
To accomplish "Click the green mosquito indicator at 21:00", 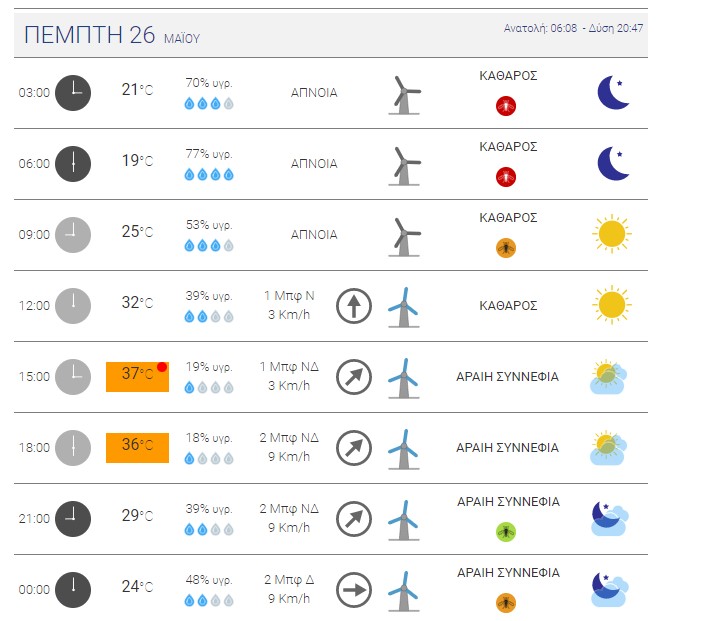I will point(507,531).
